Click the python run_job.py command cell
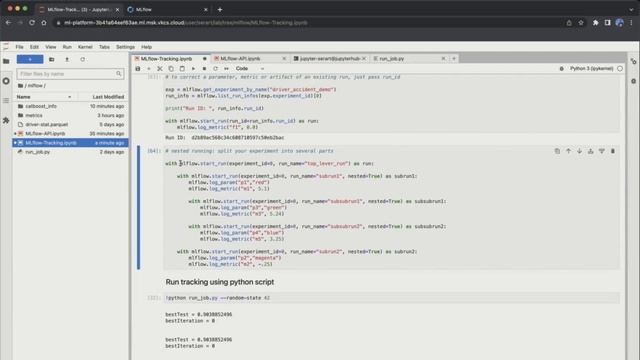Viewport: 640px width, 360px height. (x=392, y=298)
